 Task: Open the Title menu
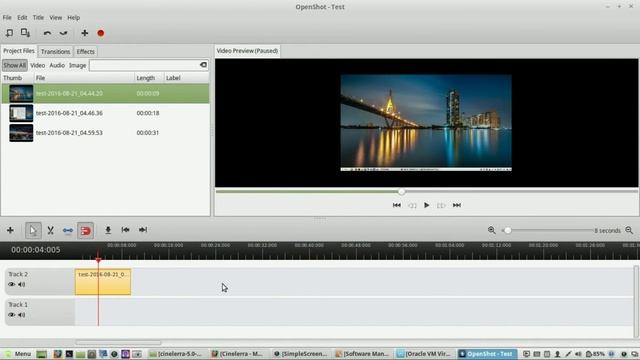[38, 18]
